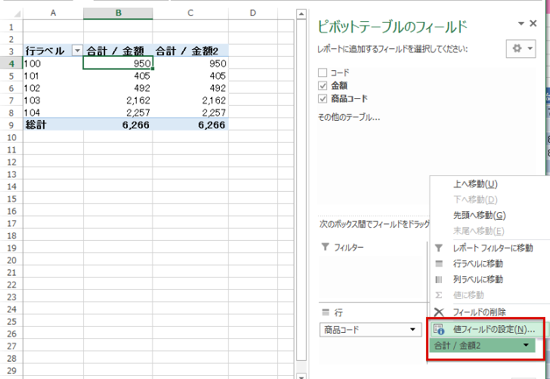Viewport: 550px width, 379px height.
Task: Choose 先頭へ移動(G) from the menu
Action: coord(479,215)
